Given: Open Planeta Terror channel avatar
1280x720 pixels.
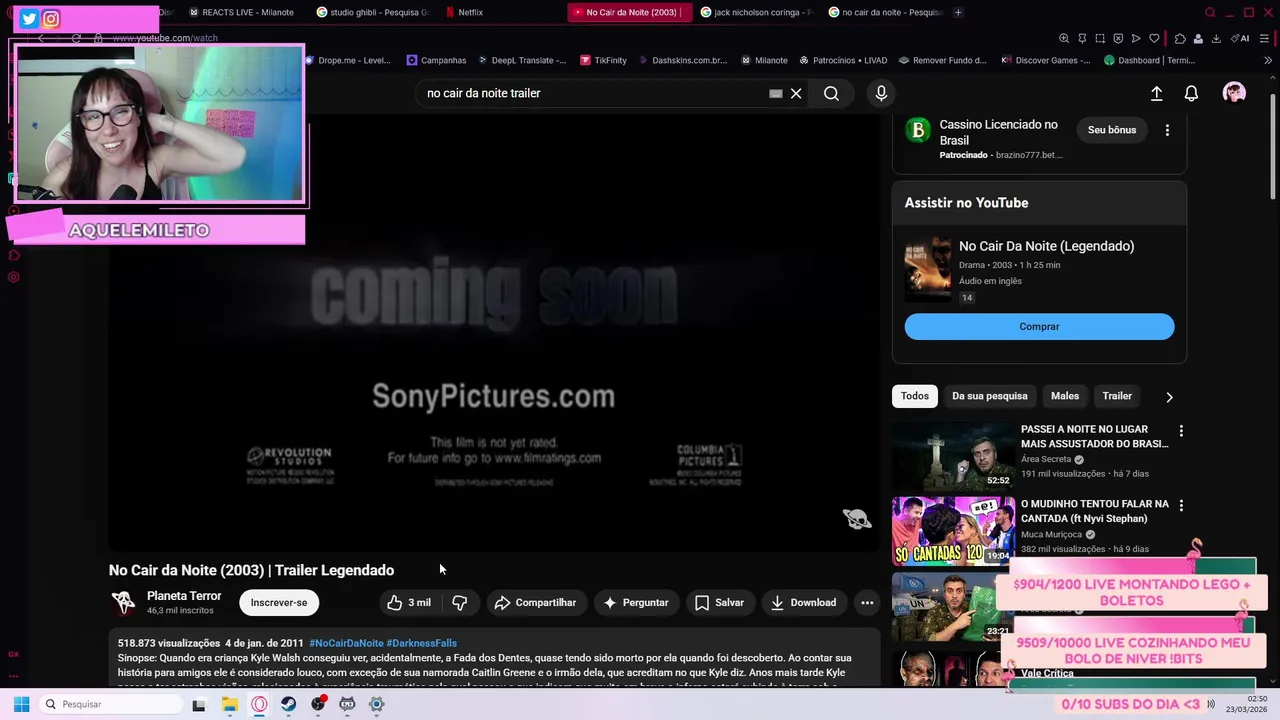Looking at the screenshot, I should click(x=123, y=602).
